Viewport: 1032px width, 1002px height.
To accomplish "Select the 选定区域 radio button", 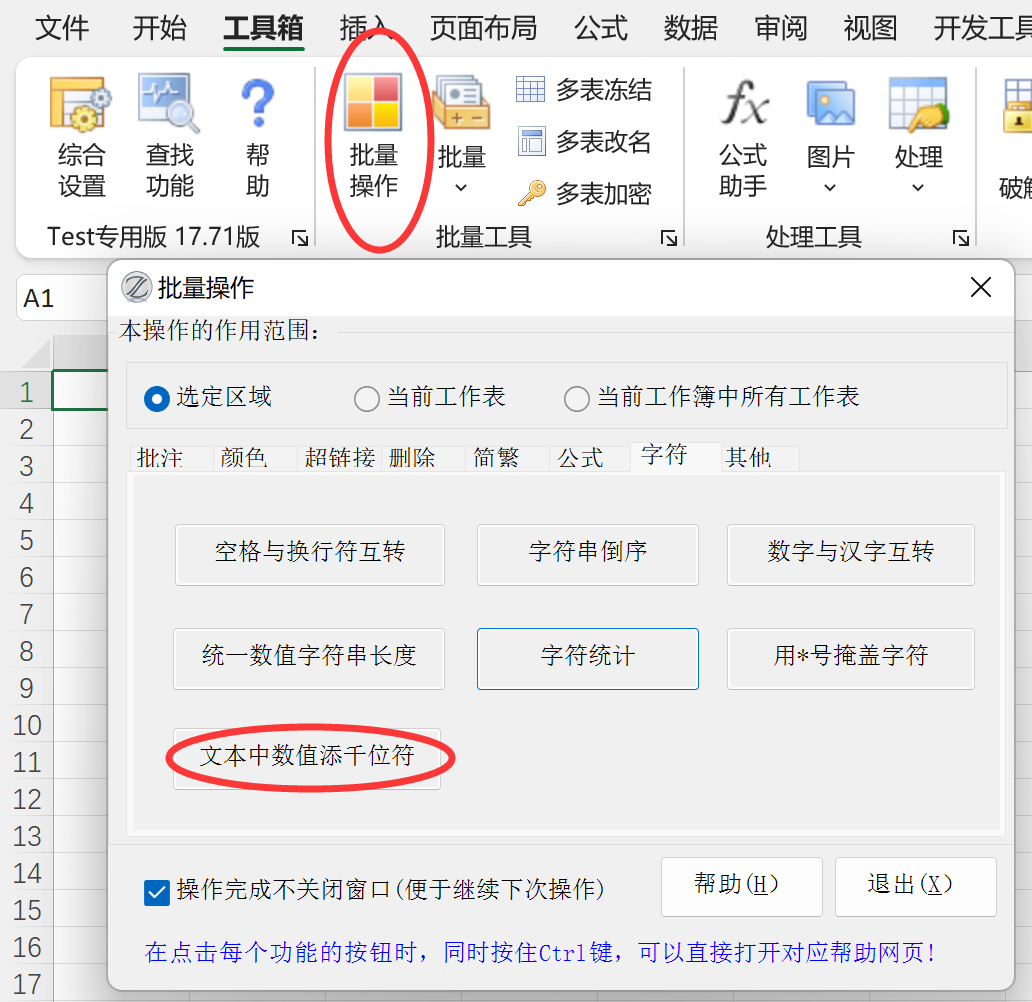I will 156,398.
